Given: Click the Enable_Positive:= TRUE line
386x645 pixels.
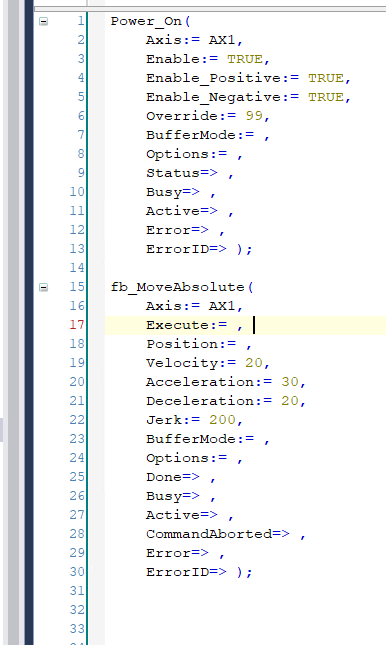Looking at the screenshot, I should (x=249, y=78).
